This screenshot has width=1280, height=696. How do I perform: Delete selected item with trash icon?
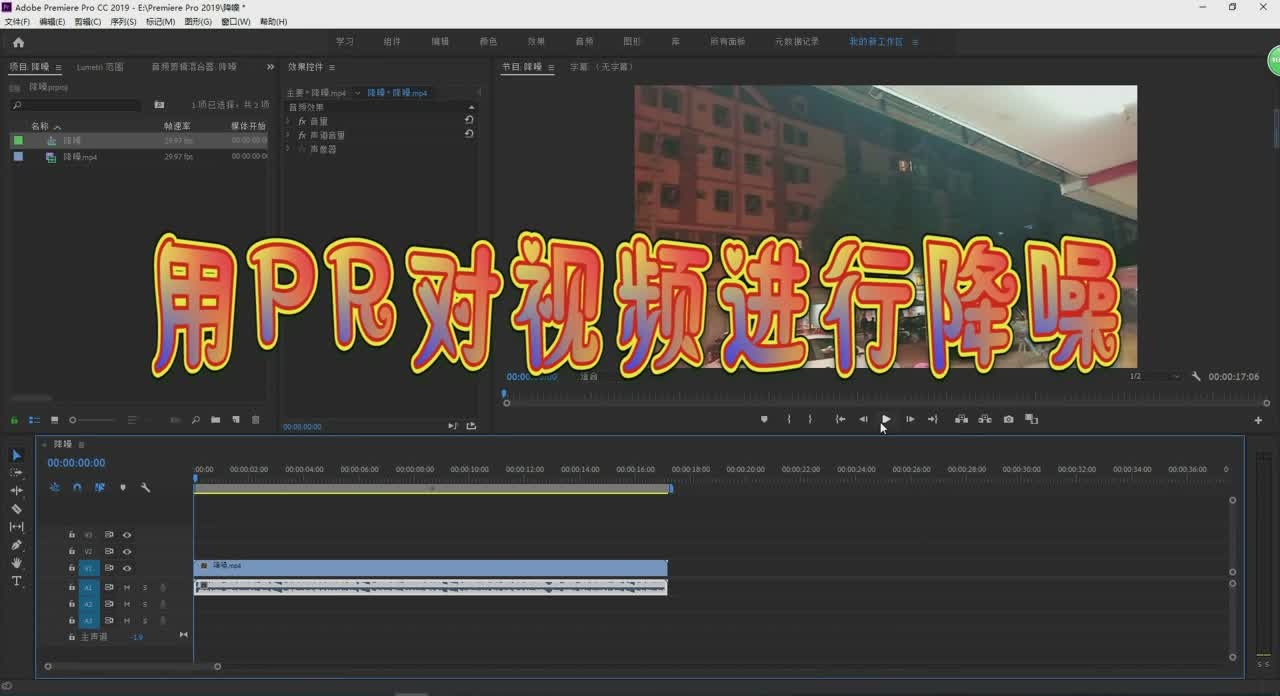pyautogui.click(x=255, y=420)
